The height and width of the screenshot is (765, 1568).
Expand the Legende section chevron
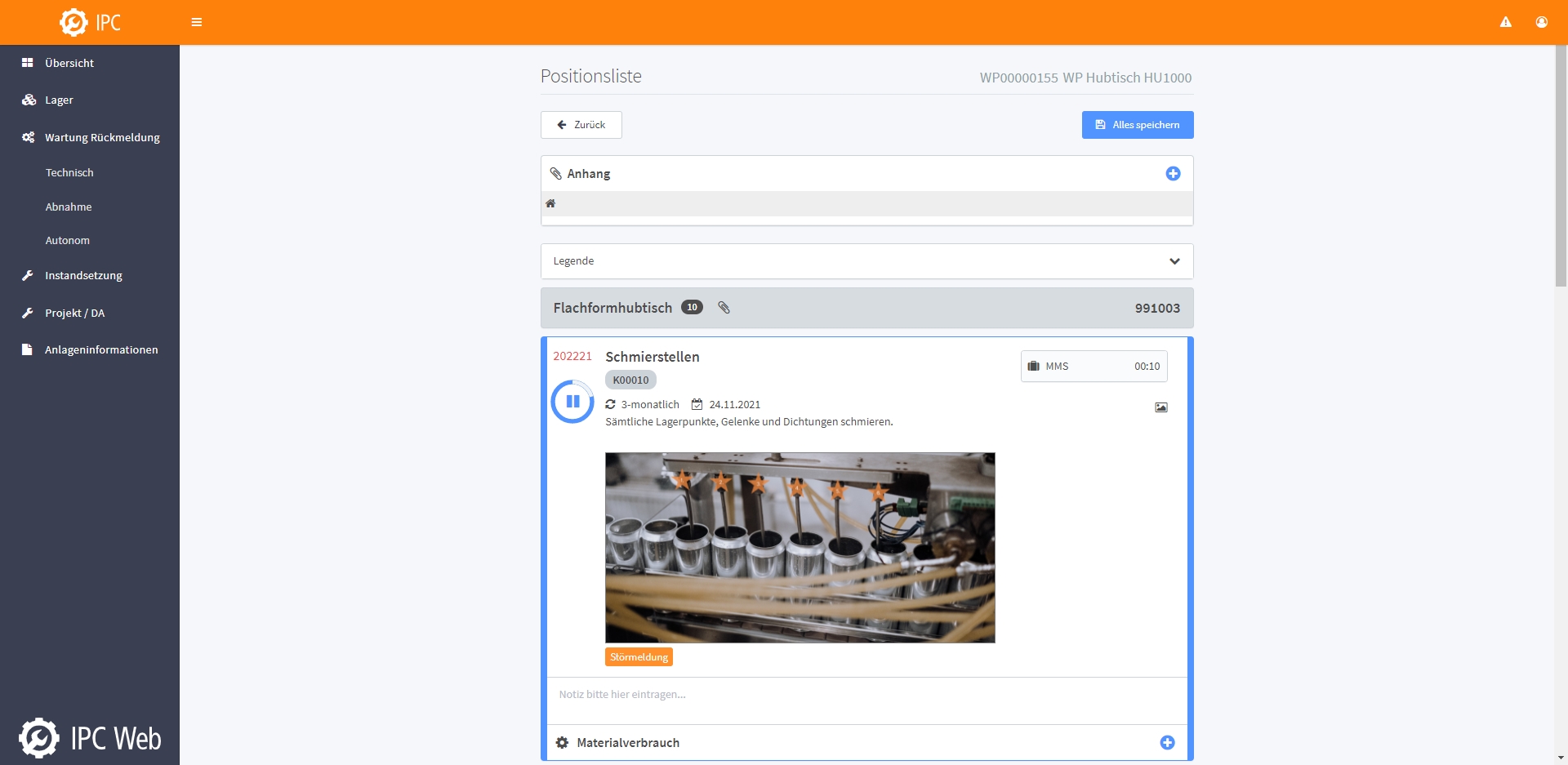(1174, 261)
